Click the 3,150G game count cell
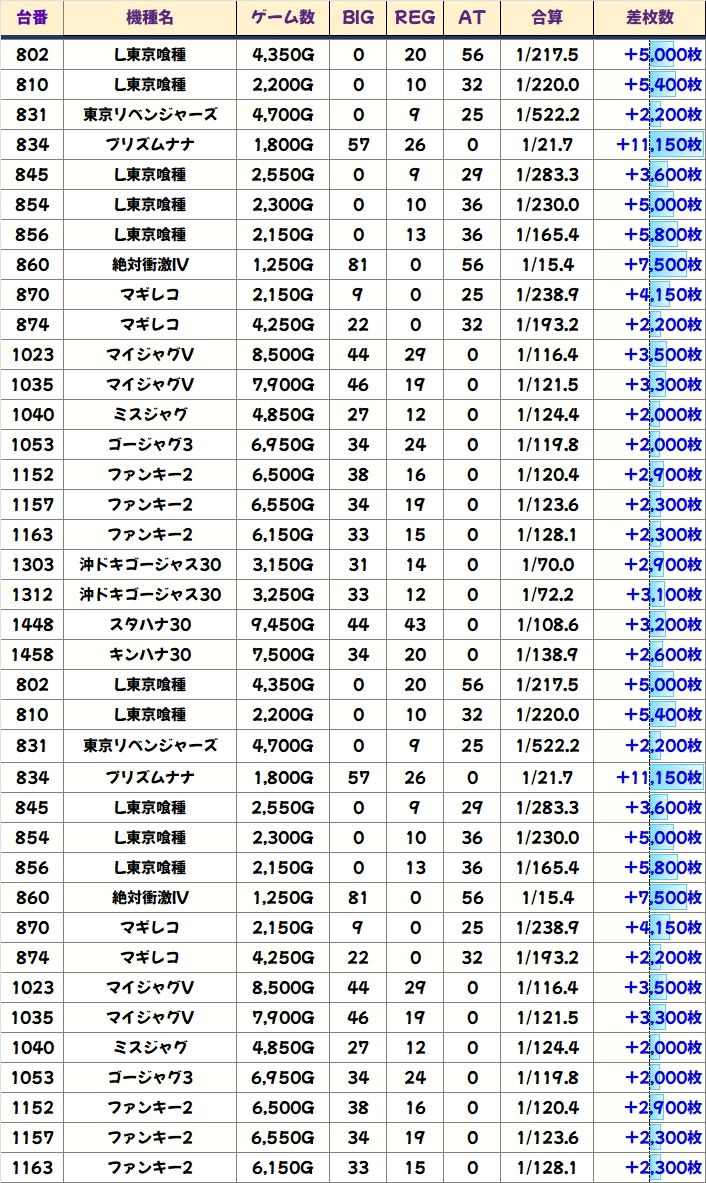 (283, 565)
